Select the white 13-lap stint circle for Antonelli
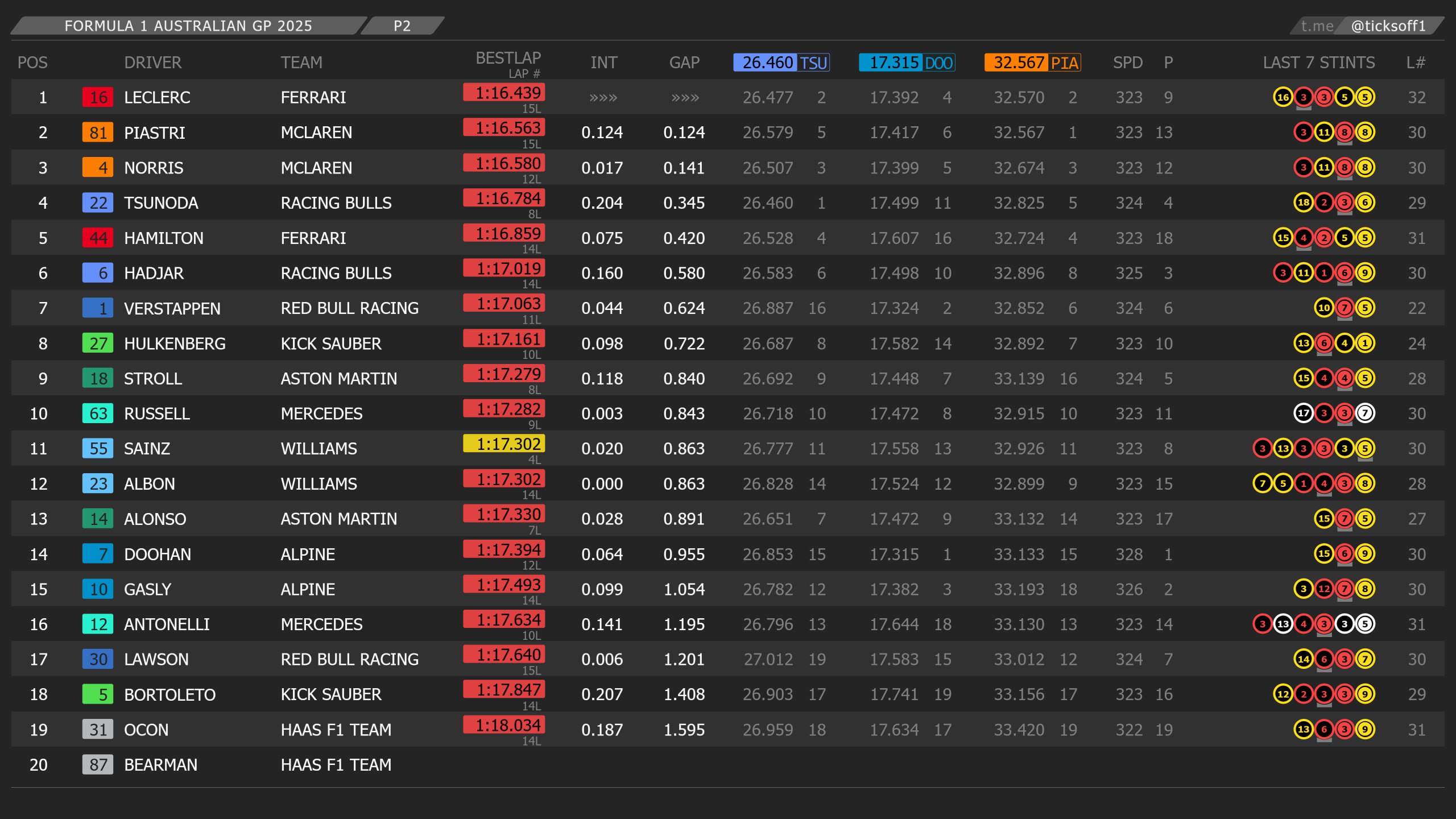 coord(1283,624)
